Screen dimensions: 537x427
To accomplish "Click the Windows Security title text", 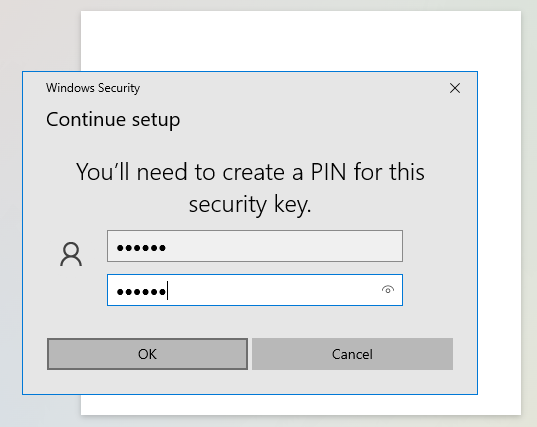I will coord(93,88).
